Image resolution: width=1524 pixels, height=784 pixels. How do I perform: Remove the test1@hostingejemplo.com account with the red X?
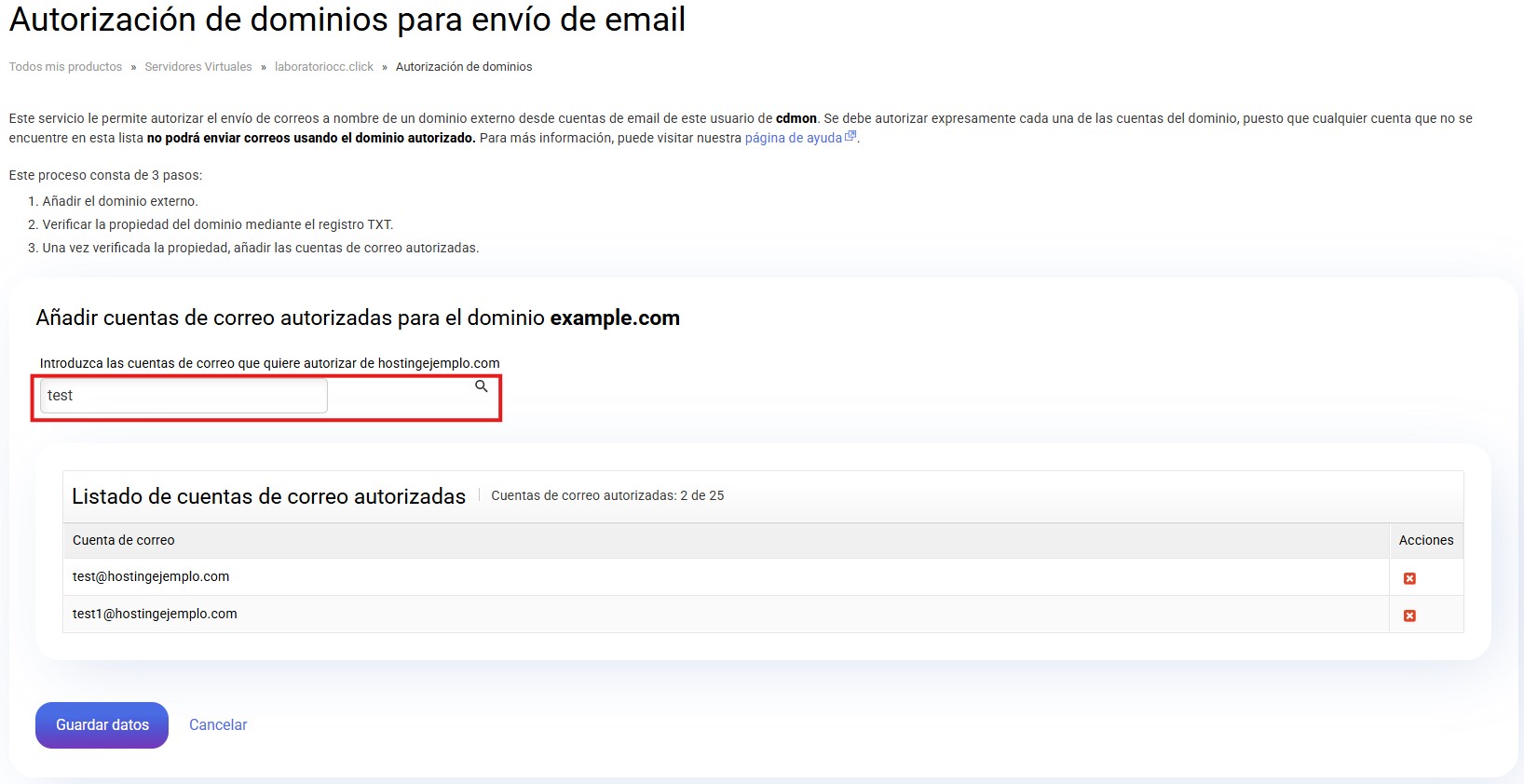pos(1409,615)
